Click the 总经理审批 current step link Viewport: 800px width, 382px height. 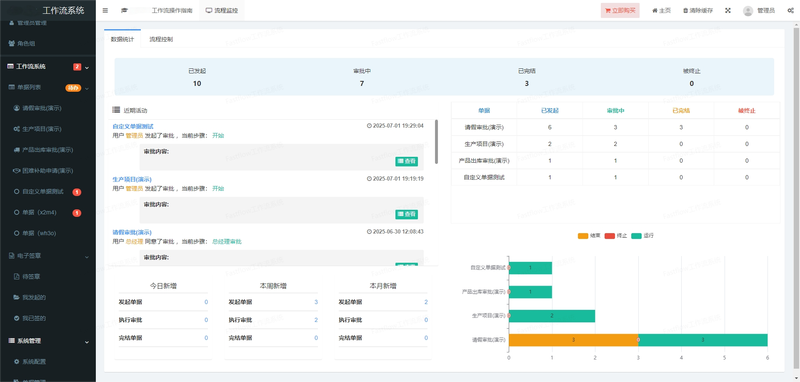pyautogui.click(x=227, y=241)
